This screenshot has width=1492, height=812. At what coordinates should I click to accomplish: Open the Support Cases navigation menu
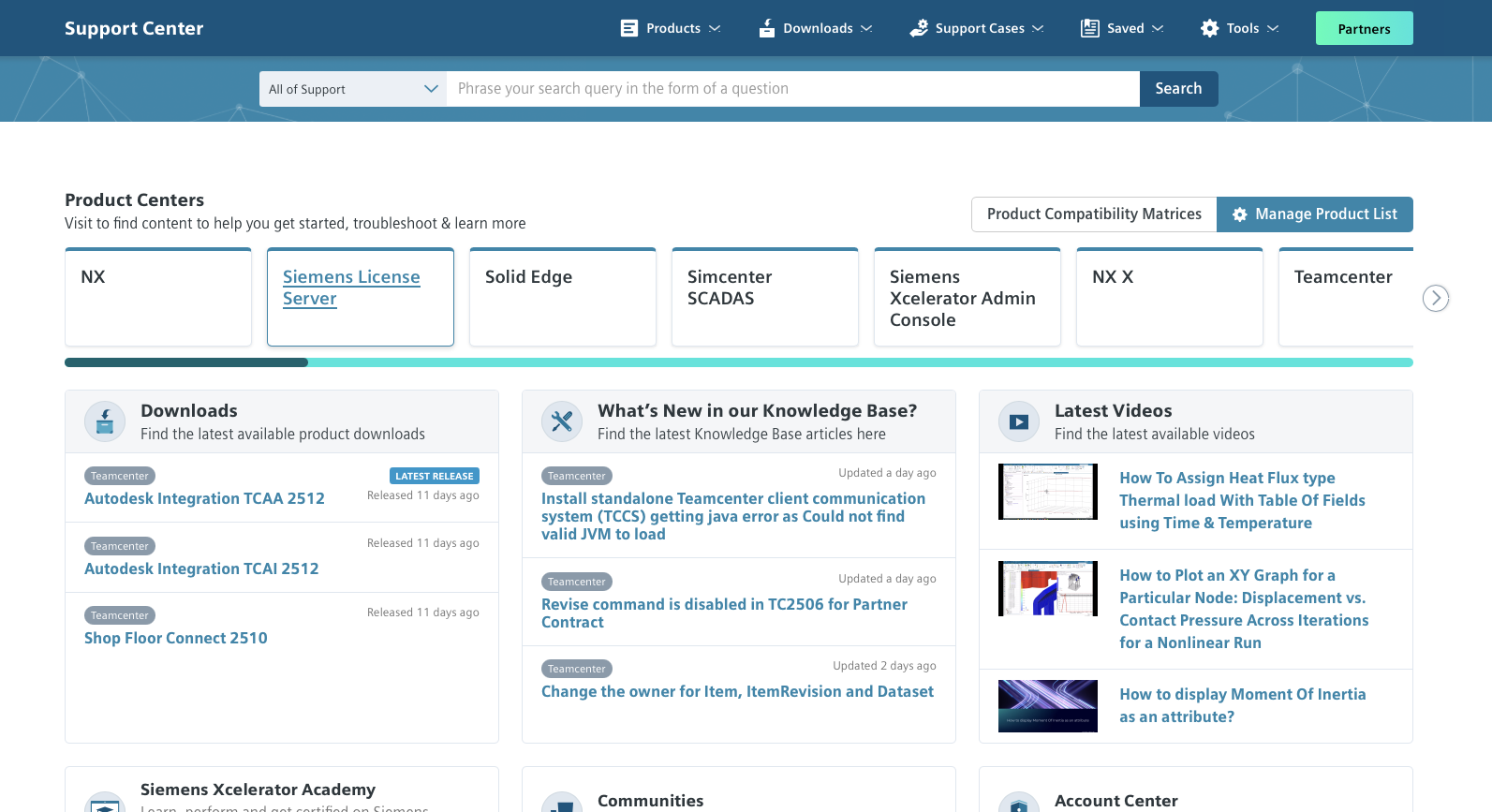pos(977,28)
